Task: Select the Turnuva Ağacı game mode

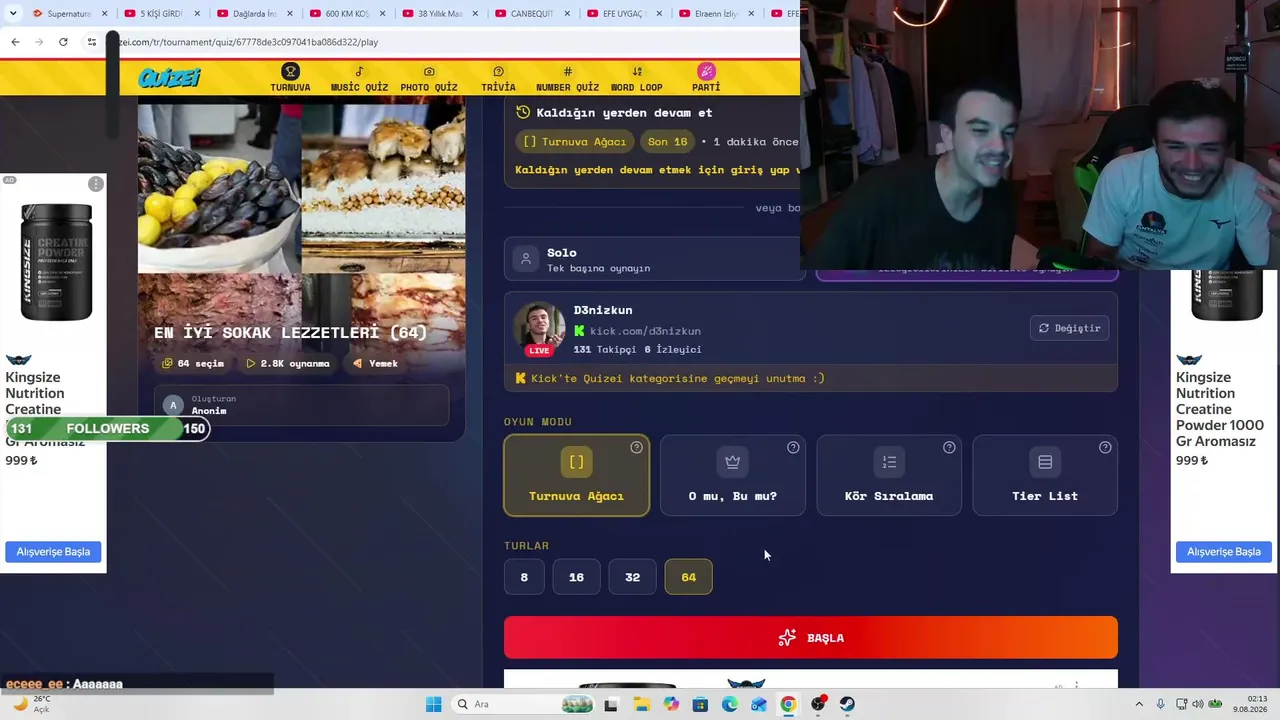Action: [x=576, y=475]
